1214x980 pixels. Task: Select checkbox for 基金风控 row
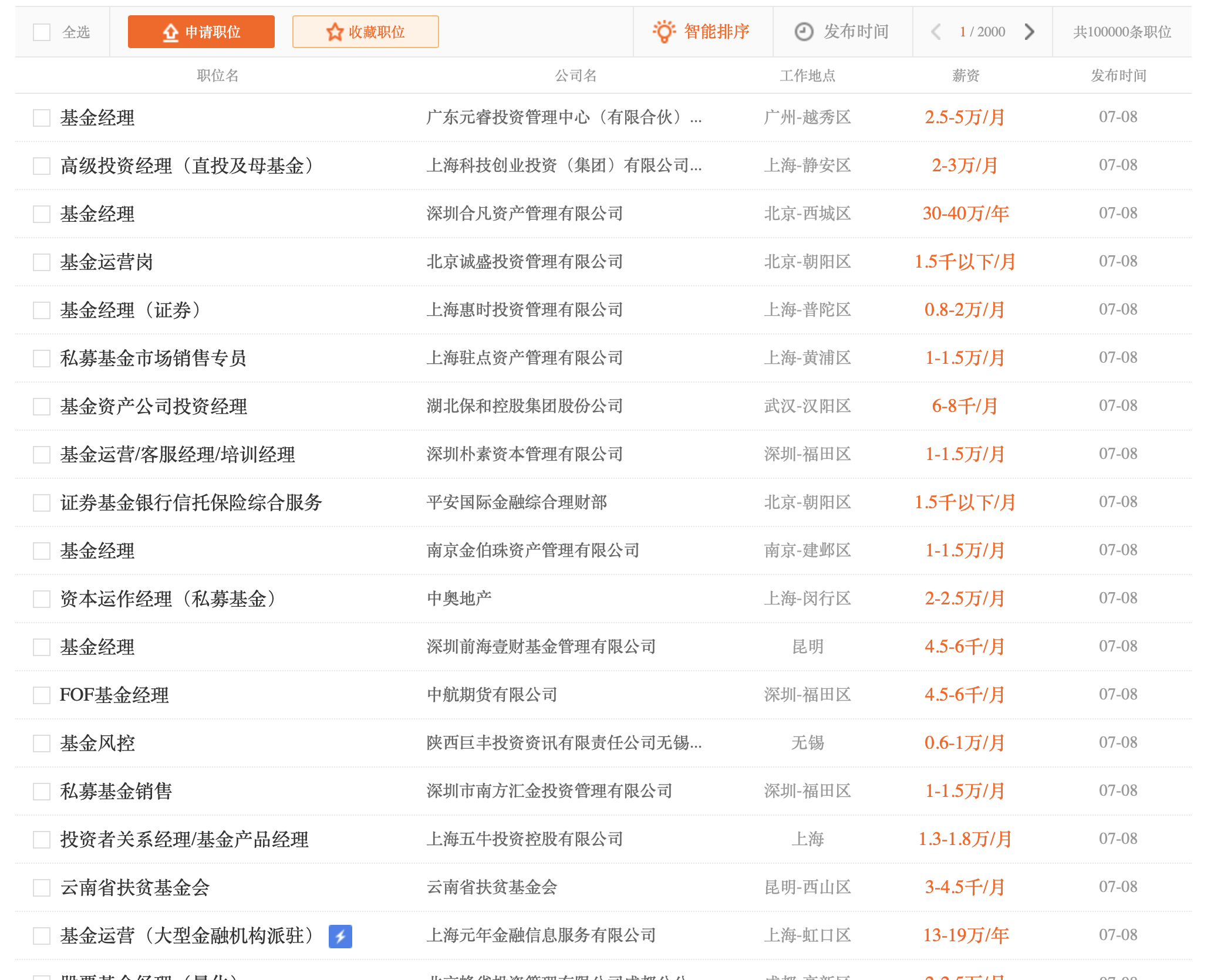pyautogui.click(x=42, y=744)
